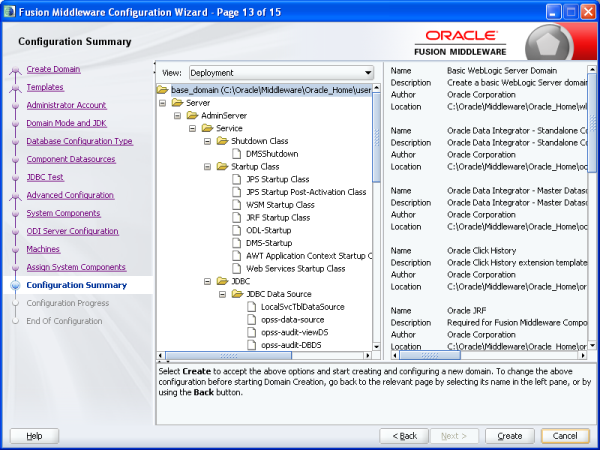Cancel the configuration wizard

pos(565,436)
